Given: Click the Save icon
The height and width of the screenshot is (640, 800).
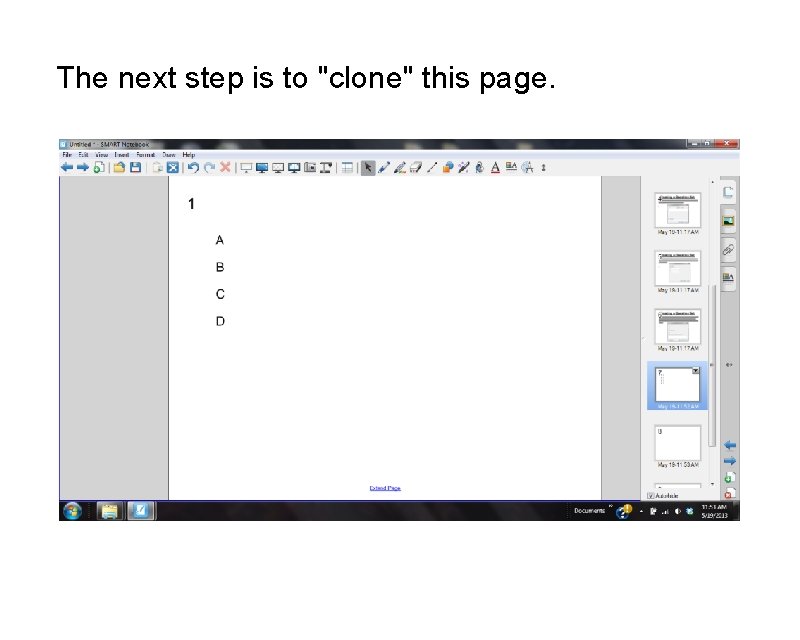Looking at the screenshot, I should (x=133, y=167).
